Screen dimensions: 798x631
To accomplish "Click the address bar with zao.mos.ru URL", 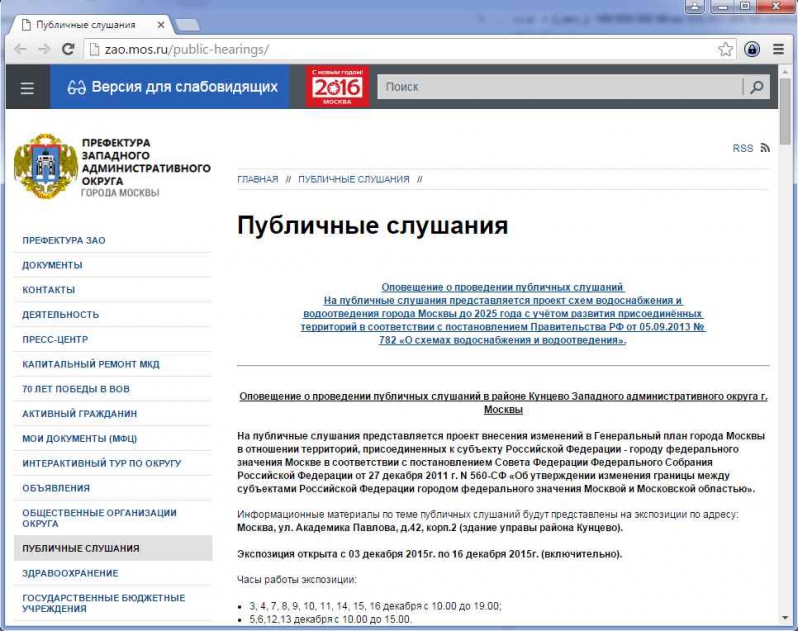I will click(x=400, y=49).
